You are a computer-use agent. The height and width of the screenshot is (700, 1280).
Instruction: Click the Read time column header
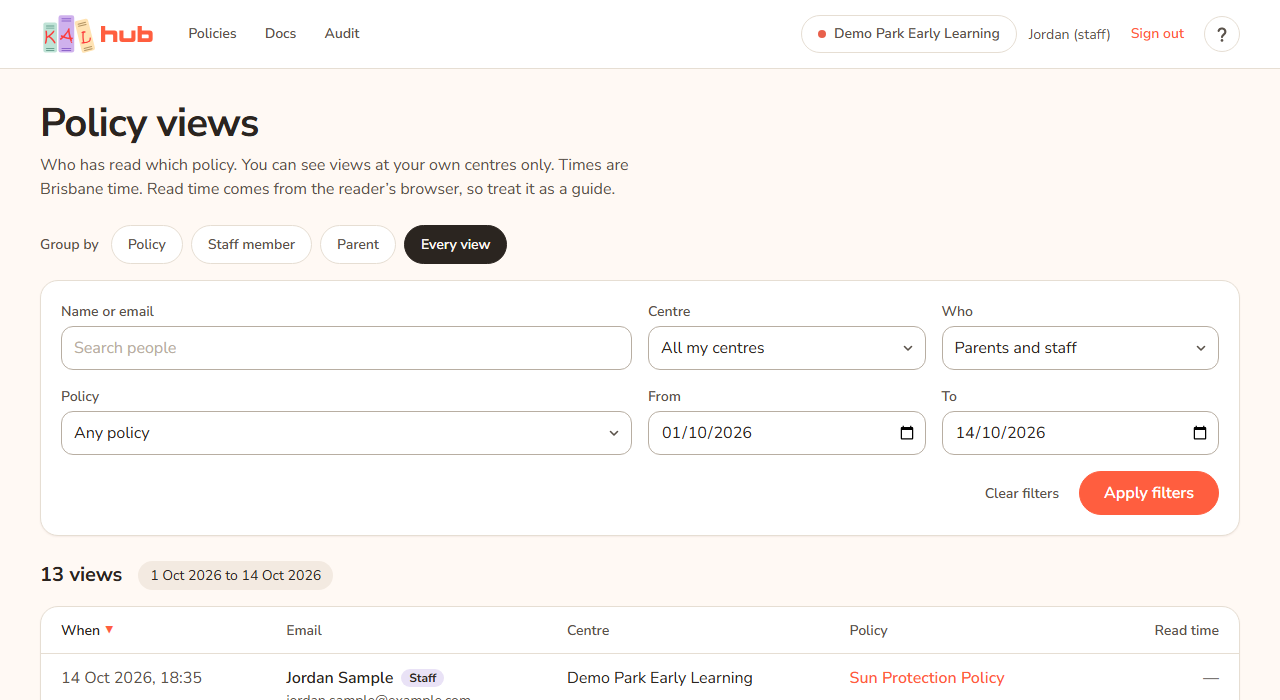click(x=1186, y=630)
